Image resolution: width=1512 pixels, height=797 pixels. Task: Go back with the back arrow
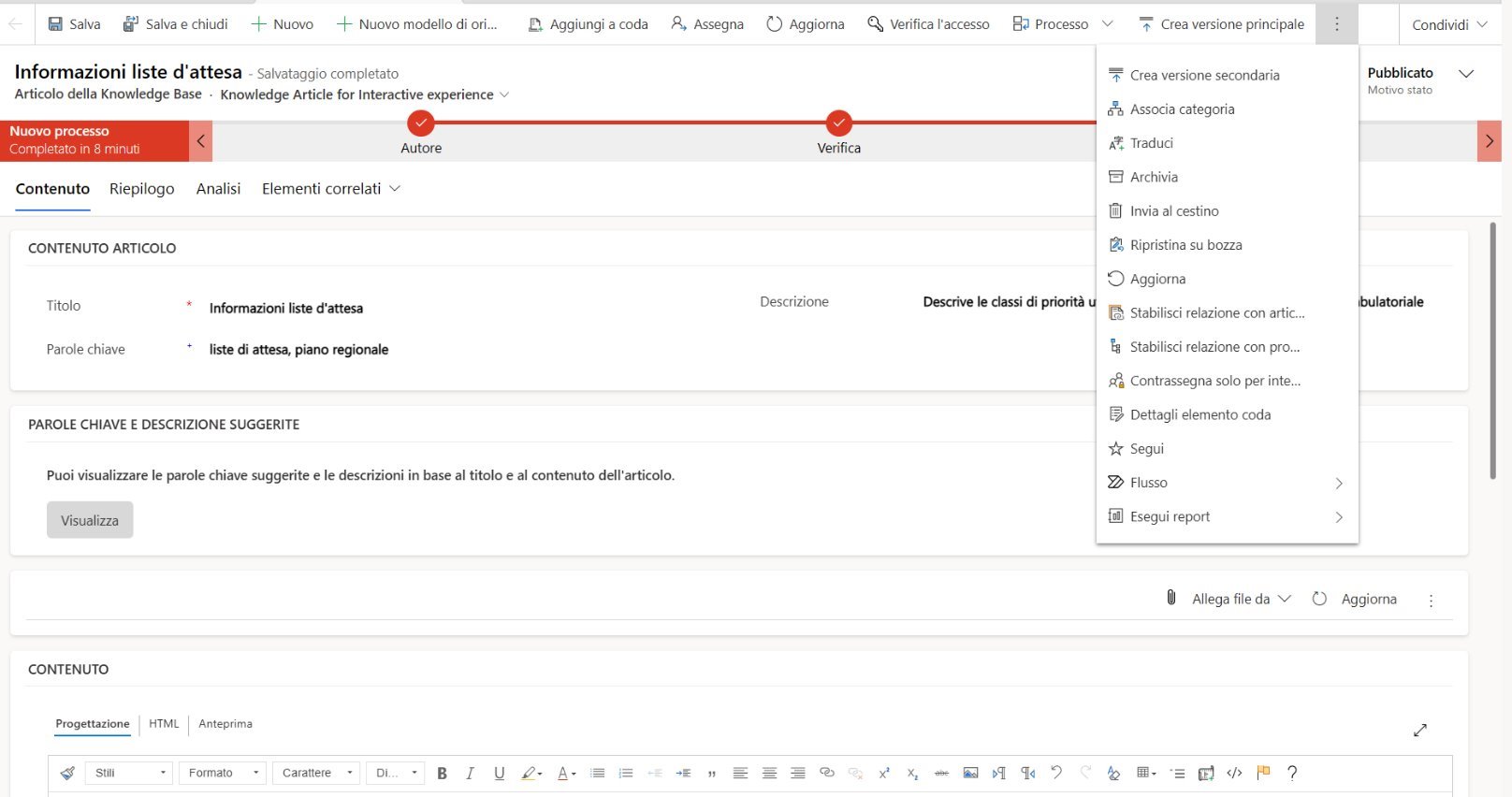pos(15,24)
